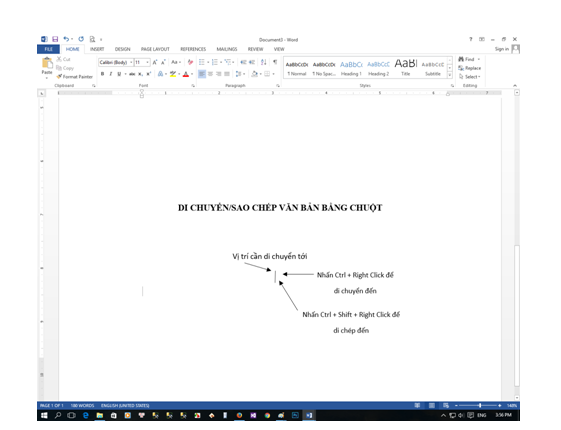Image resolution: width=561 pixels, height=430 pixels.
Task: Open the PAGE LAYOUT tab
Action: 155,49
